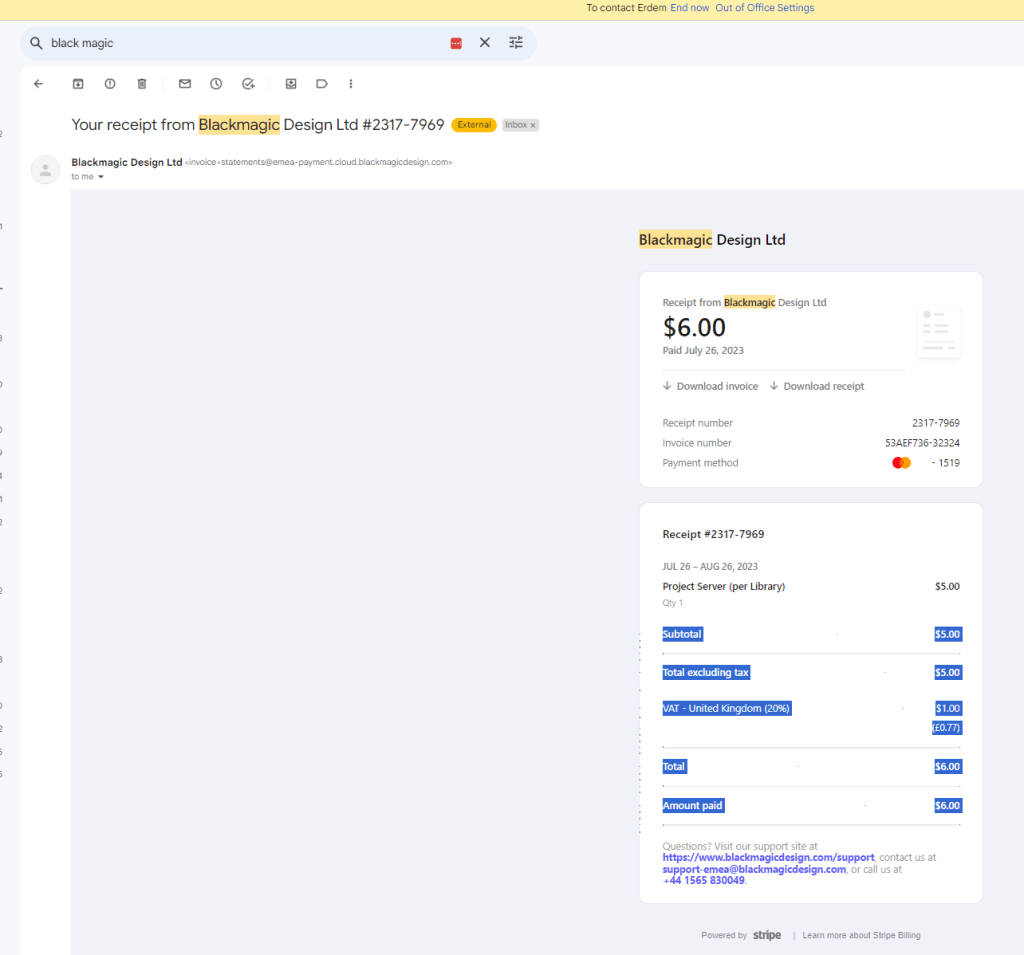
Task: Click the $6.00 receipt amount
Action: tap(694, 327)
